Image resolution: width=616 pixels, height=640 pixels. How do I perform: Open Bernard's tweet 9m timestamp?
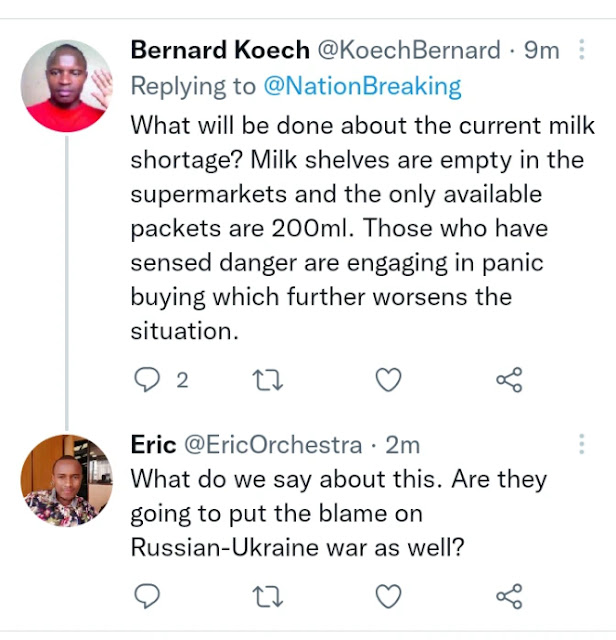tap(540, 50)
